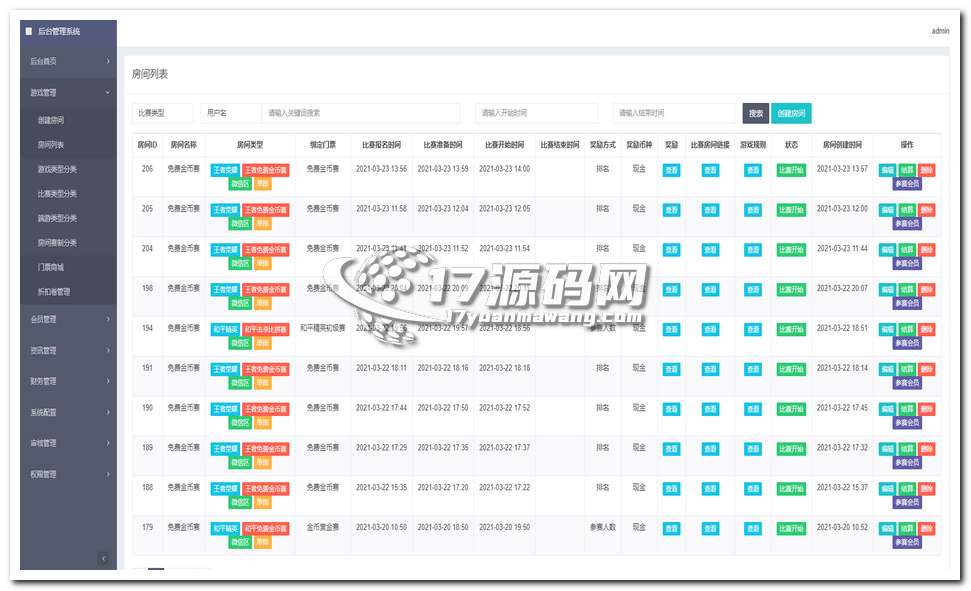Open 门票商城 in the sidebar
This screenshot has width=971, height=591.
point(51,267)
